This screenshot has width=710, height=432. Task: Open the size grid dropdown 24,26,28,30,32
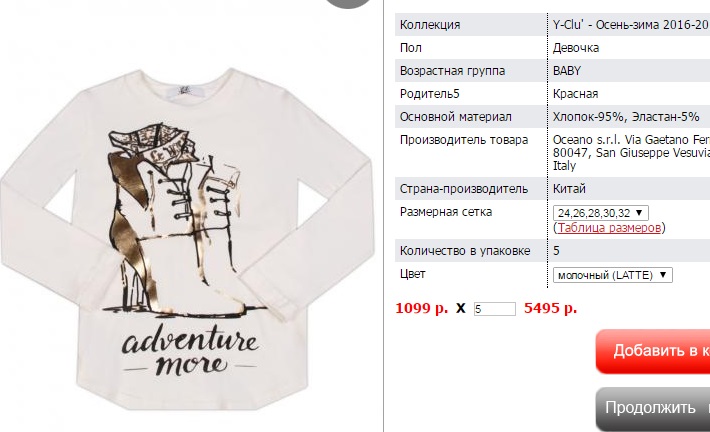[600, 213]
